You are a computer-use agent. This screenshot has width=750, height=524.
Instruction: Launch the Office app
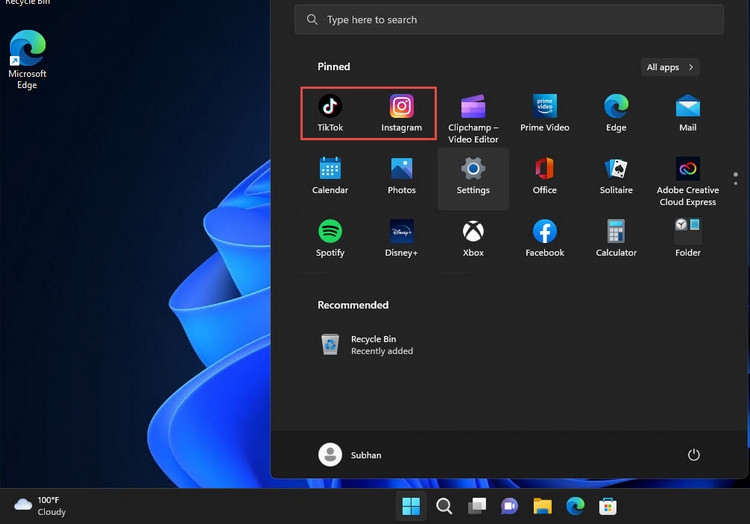[544, 176]
